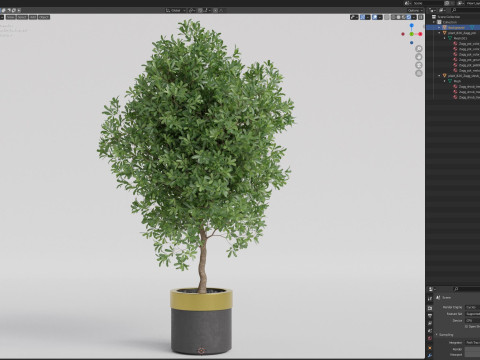Toggle snapping magnet icon
The image size is (480, 360).
click(x=200, y=10)
